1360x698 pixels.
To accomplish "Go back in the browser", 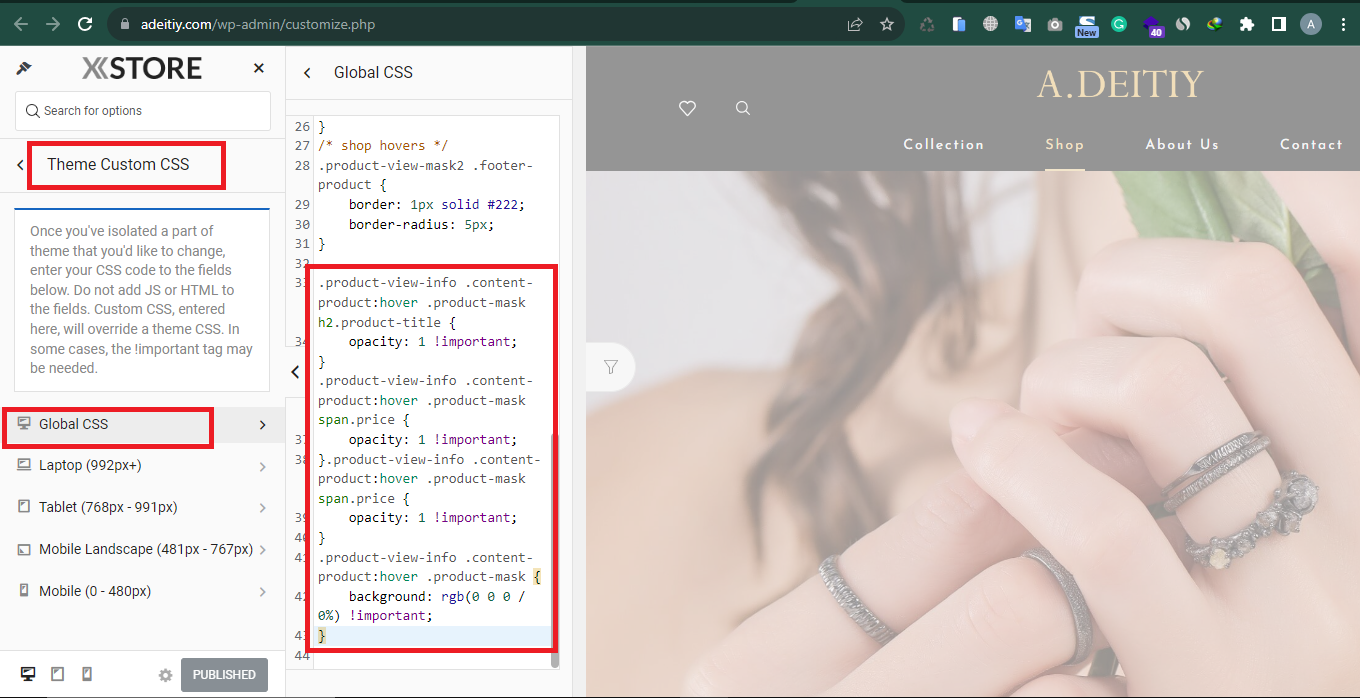I will tap(21, 24).
